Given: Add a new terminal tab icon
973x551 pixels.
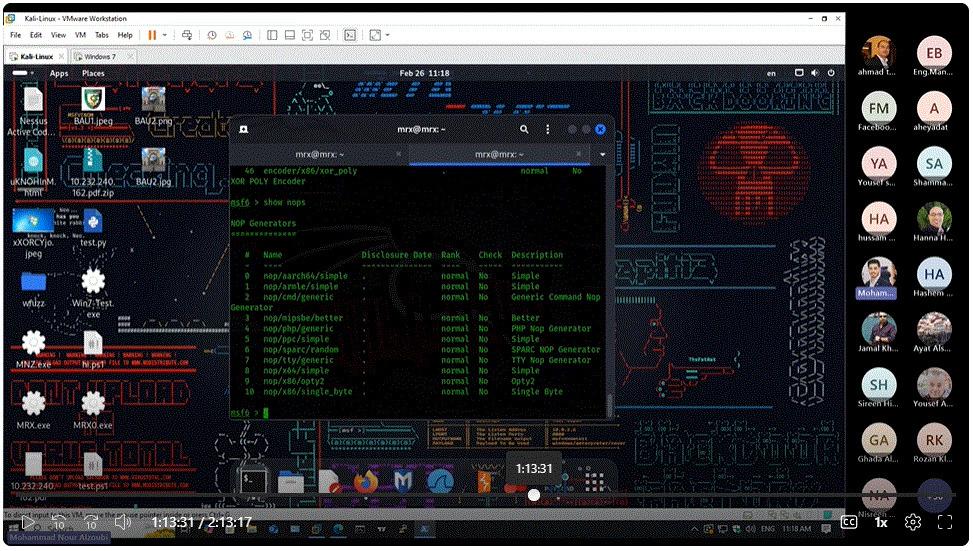Looking at the screenshot, I should click(244, 129).
